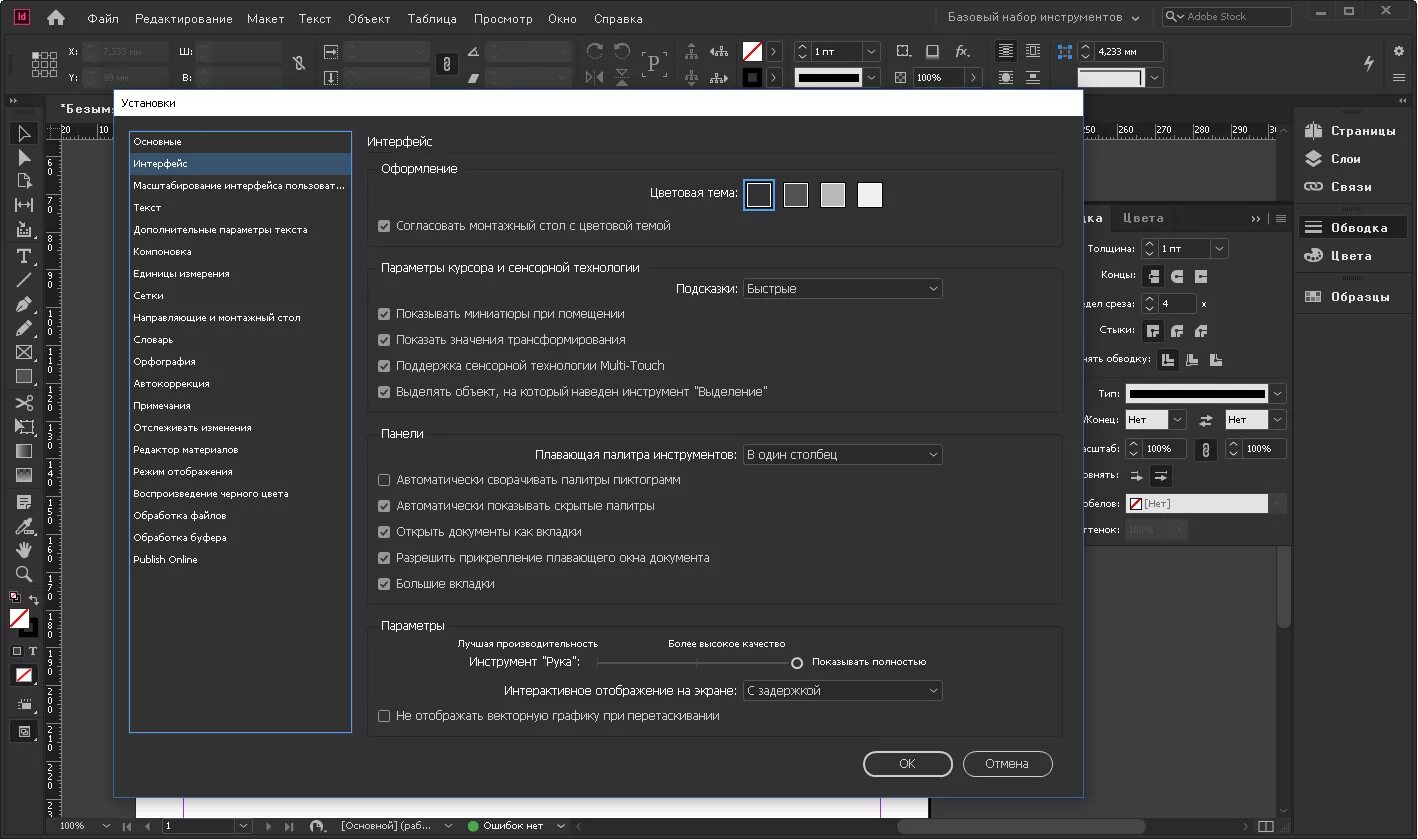Choose the darkest color theme swatch
Image resolution: width=1418 pixels, height=840 pixels.
click(759, 195)
